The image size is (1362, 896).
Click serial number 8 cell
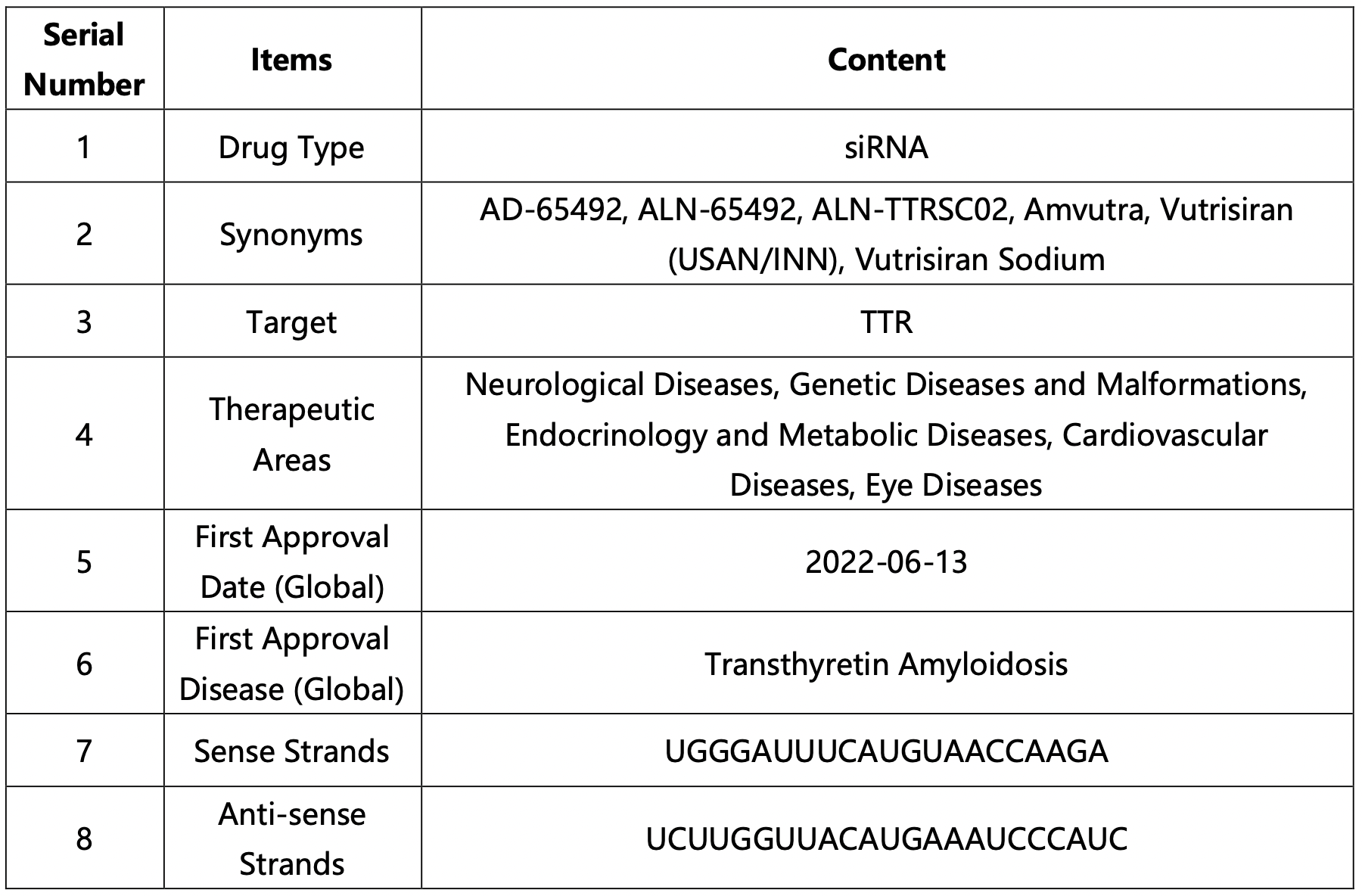coord(84,838)
